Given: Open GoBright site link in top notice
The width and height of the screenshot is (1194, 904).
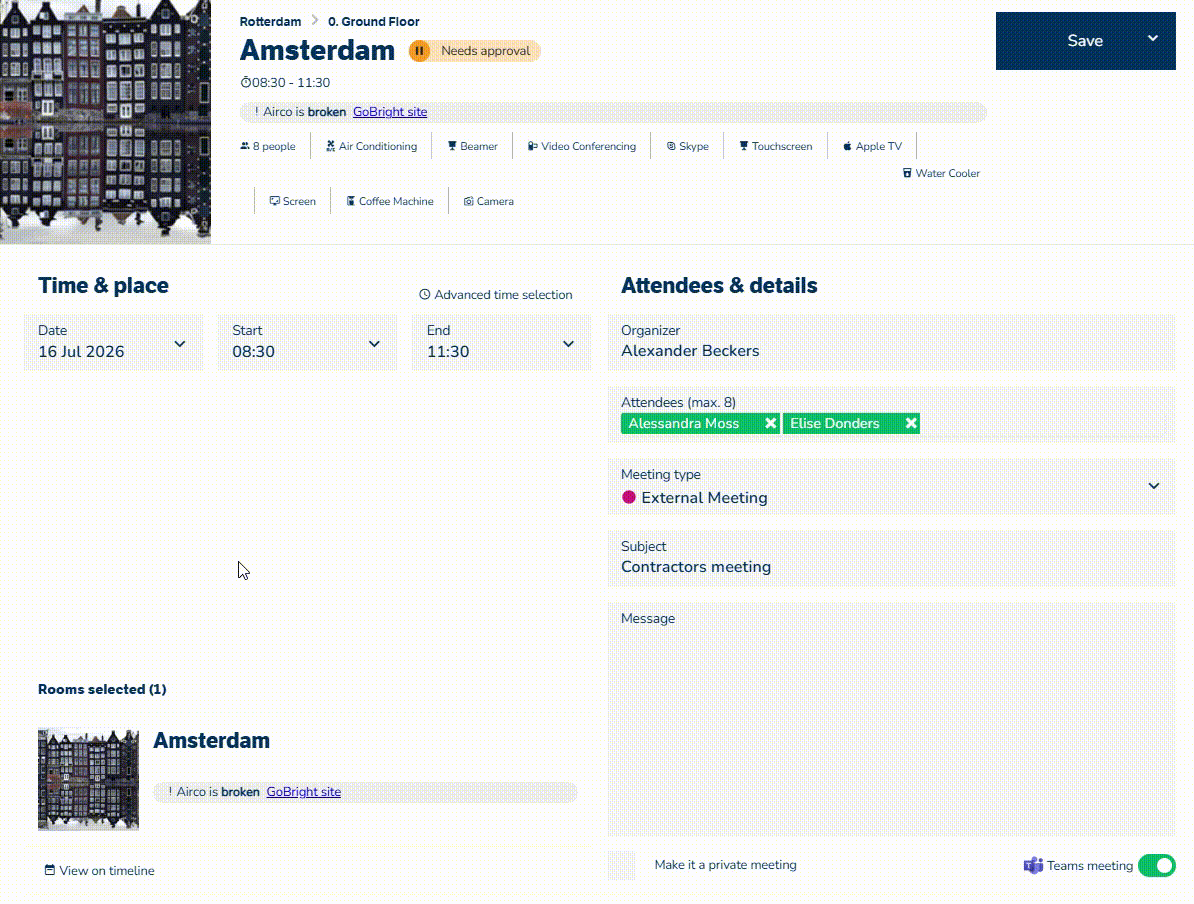Looking at the screenshot, I should pos(390,111).
